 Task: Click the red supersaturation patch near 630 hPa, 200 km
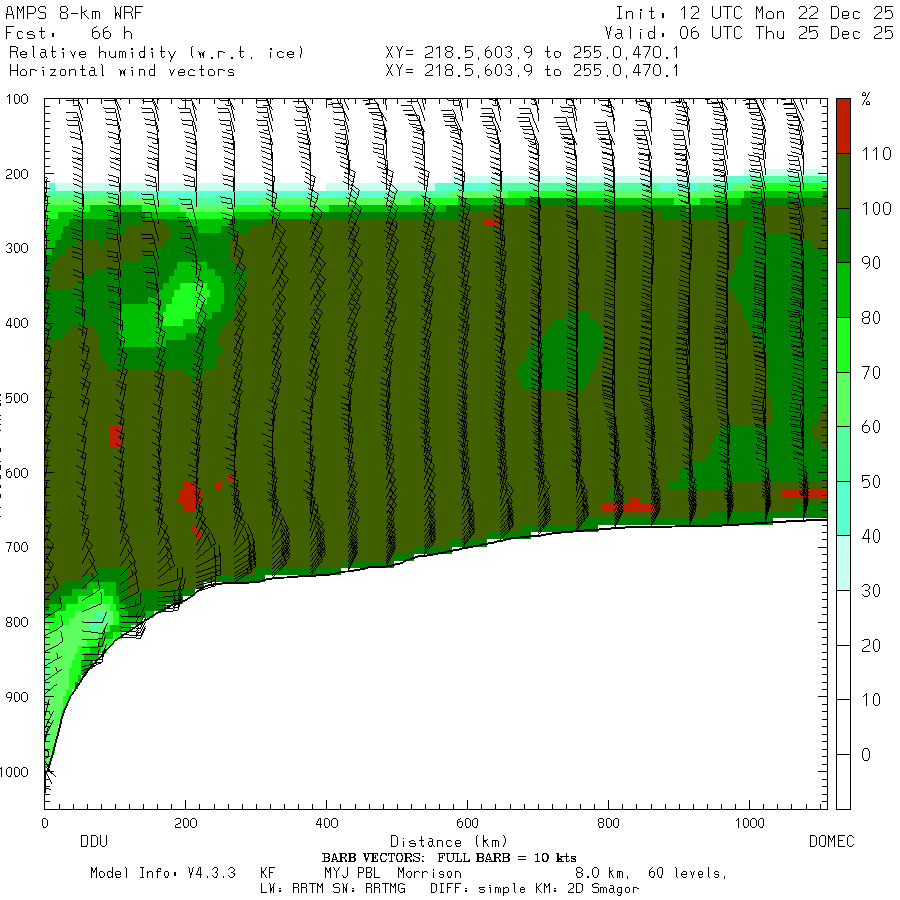[x=189, y=496]
